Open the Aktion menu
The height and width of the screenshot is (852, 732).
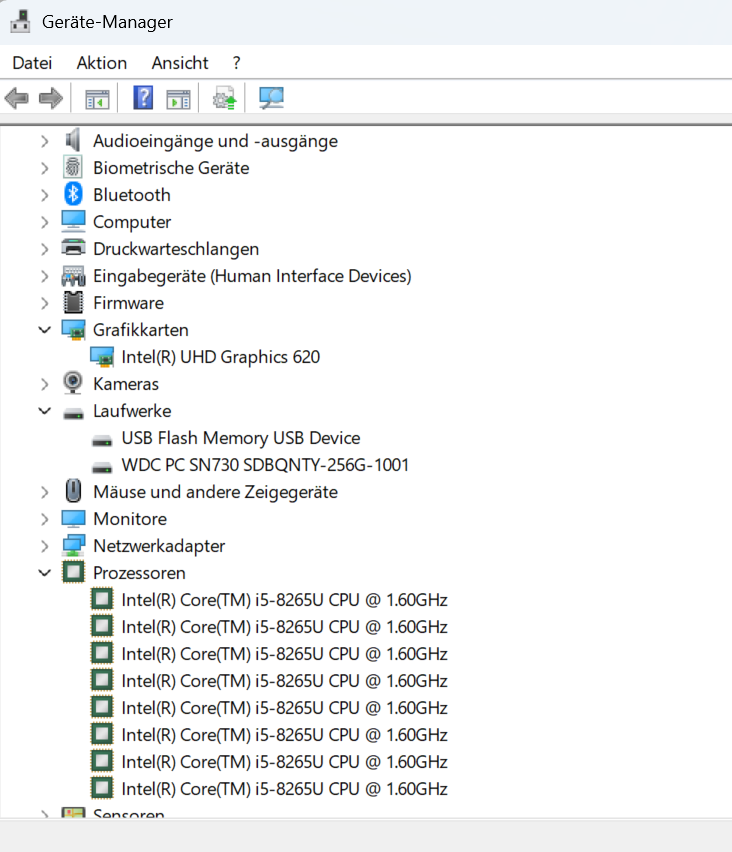pos(102,63)
